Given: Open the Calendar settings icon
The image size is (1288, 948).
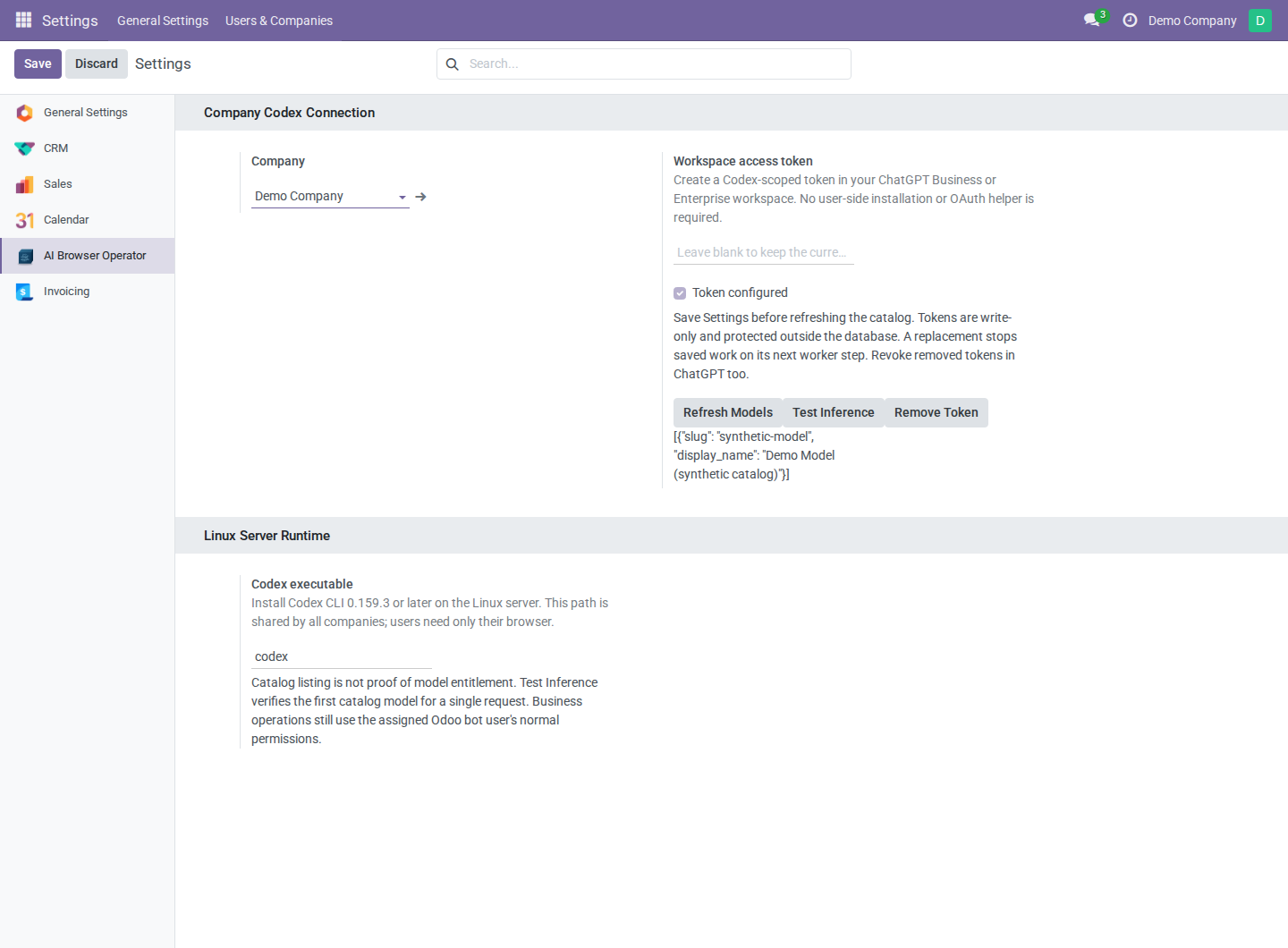Looking at the screenshot, I should [25, 220].
